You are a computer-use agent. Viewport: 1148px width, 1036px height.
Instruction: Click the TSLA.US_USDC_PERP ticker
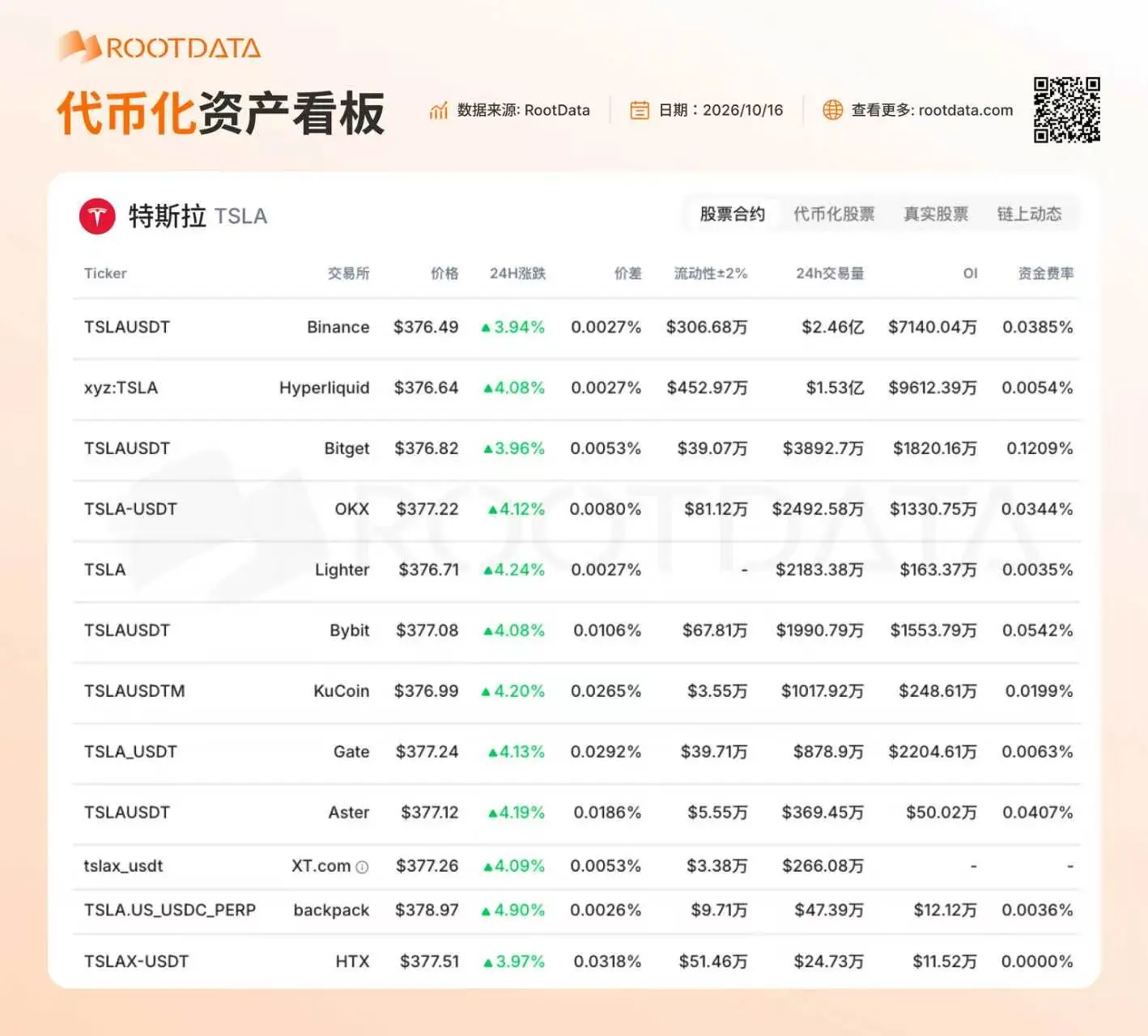tap(170, 910)
